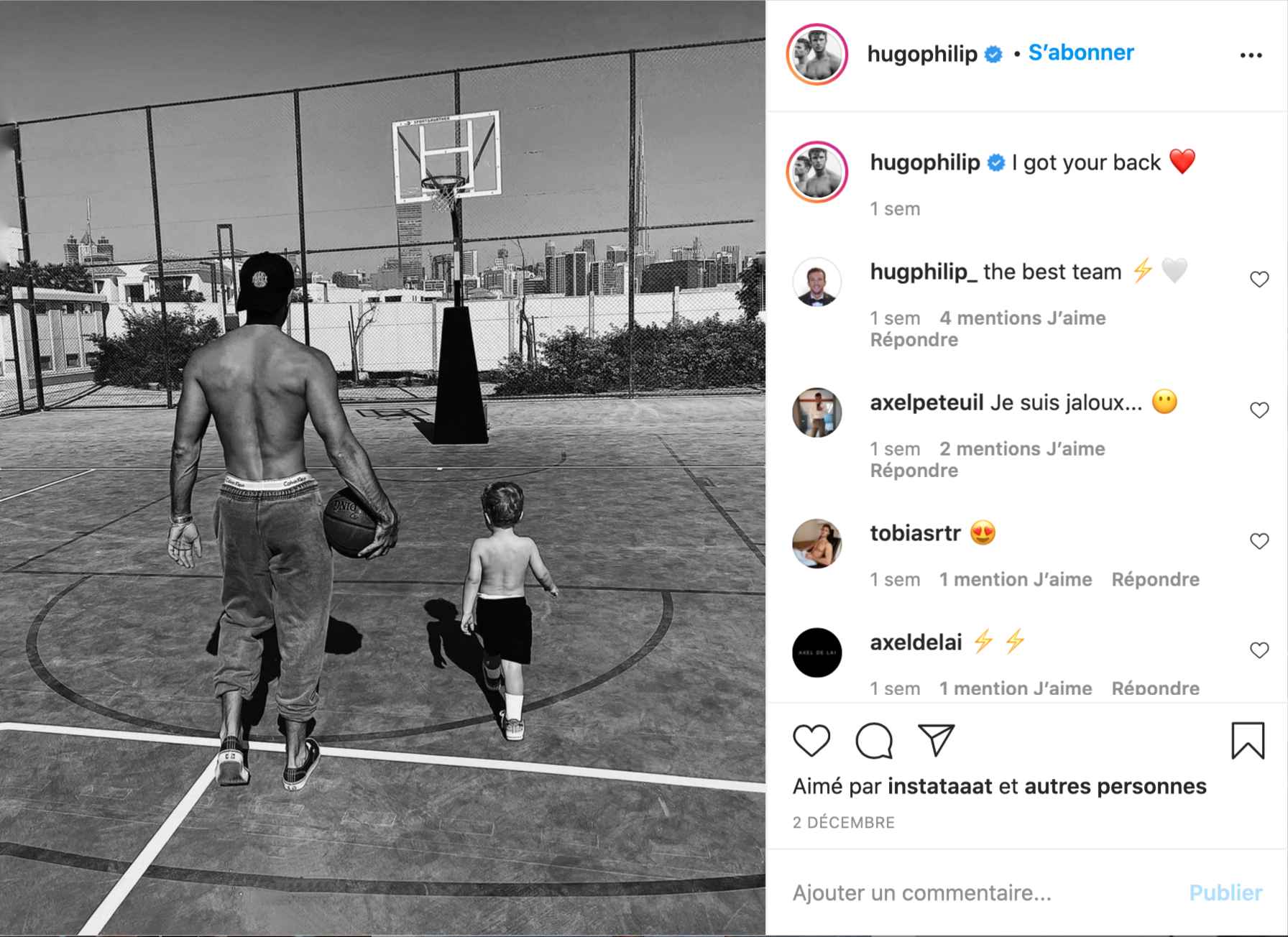The image size is (1288, 937).
Task: Open the header hugophilip profile picture story
Action: [x=817, y=55]
